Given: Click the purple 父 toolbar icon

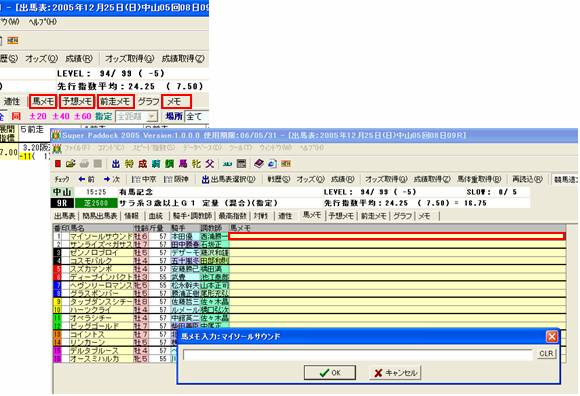Looking at the screenshot, I should click(x=210, y=163).
